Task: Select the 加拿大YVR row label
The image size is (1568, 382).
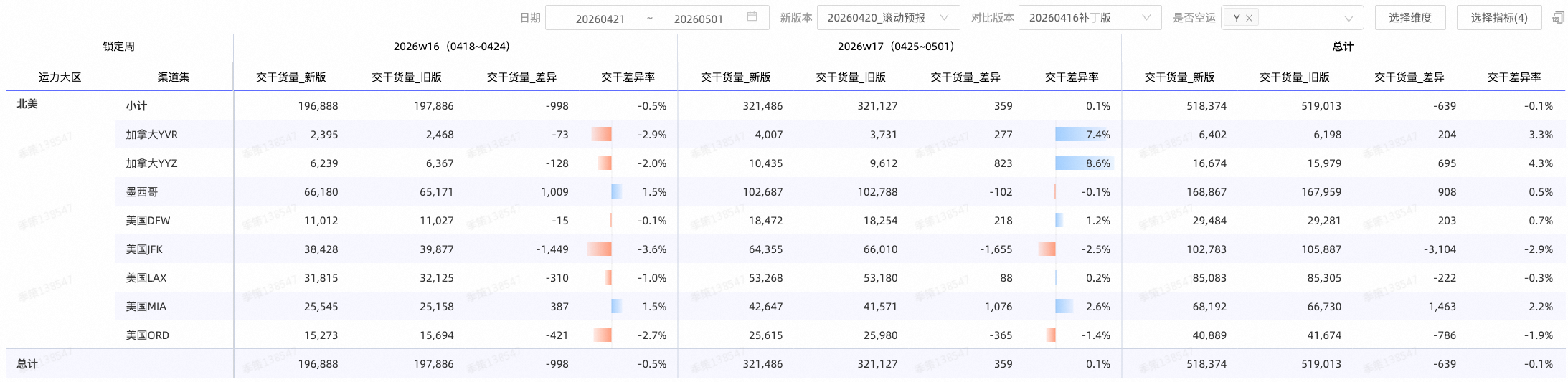Action: coord(152,135)
